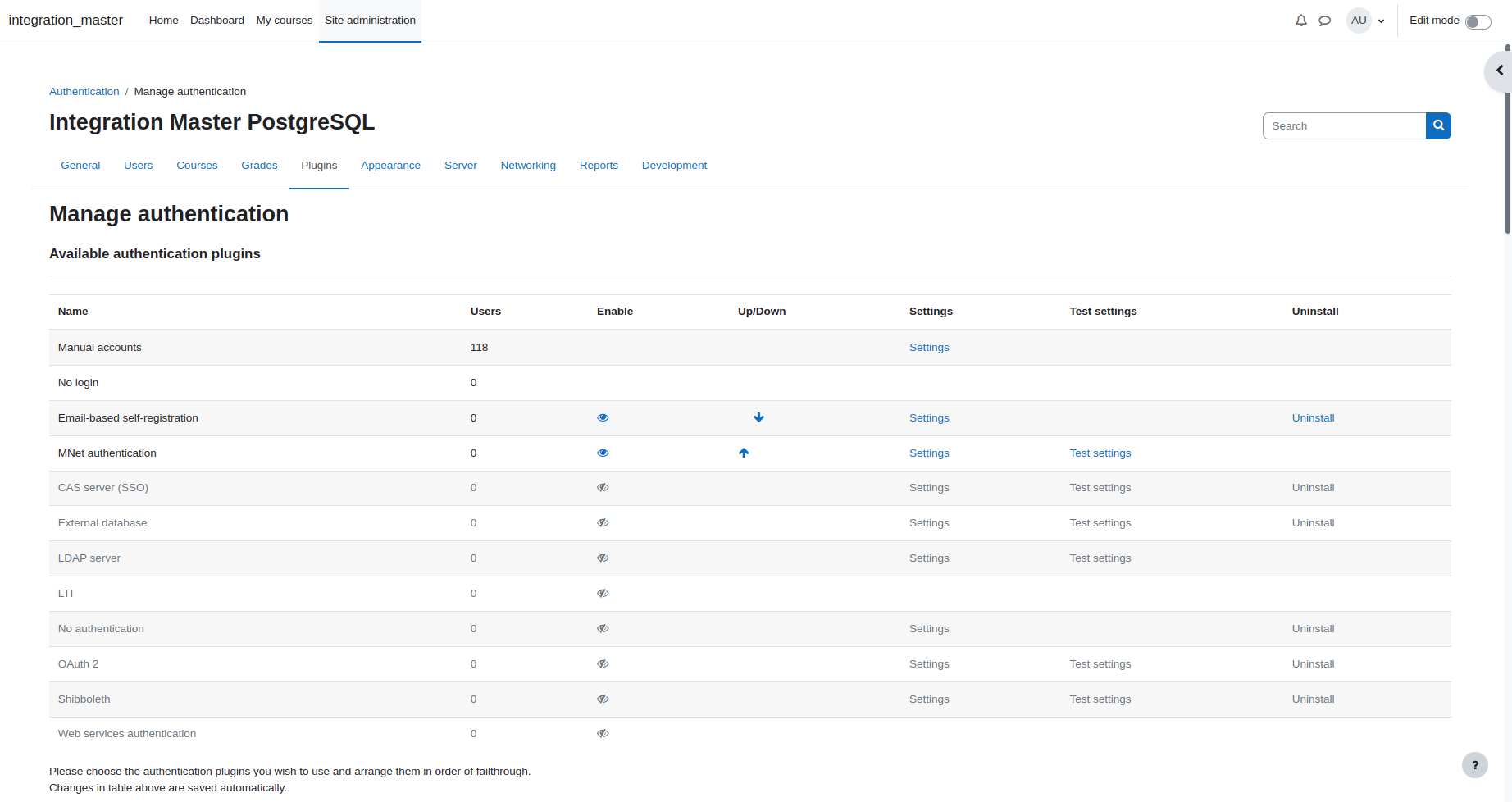Enable Shibboleth plugin
This screenshot has height=802, width=1512.
[x=603, y=699]
